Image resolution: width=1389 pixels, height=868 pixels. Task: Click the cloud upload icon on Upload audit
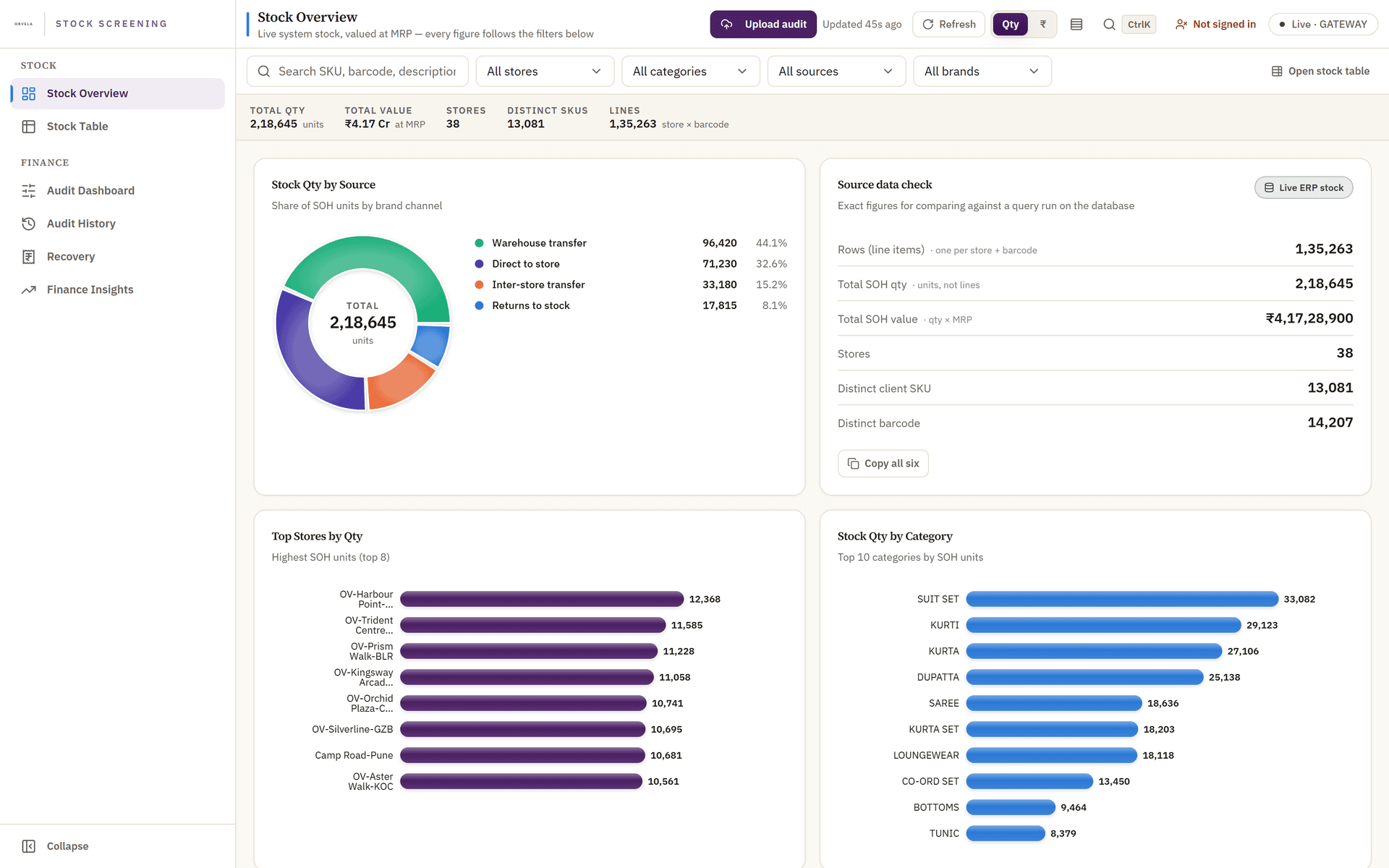pos(727,25)
